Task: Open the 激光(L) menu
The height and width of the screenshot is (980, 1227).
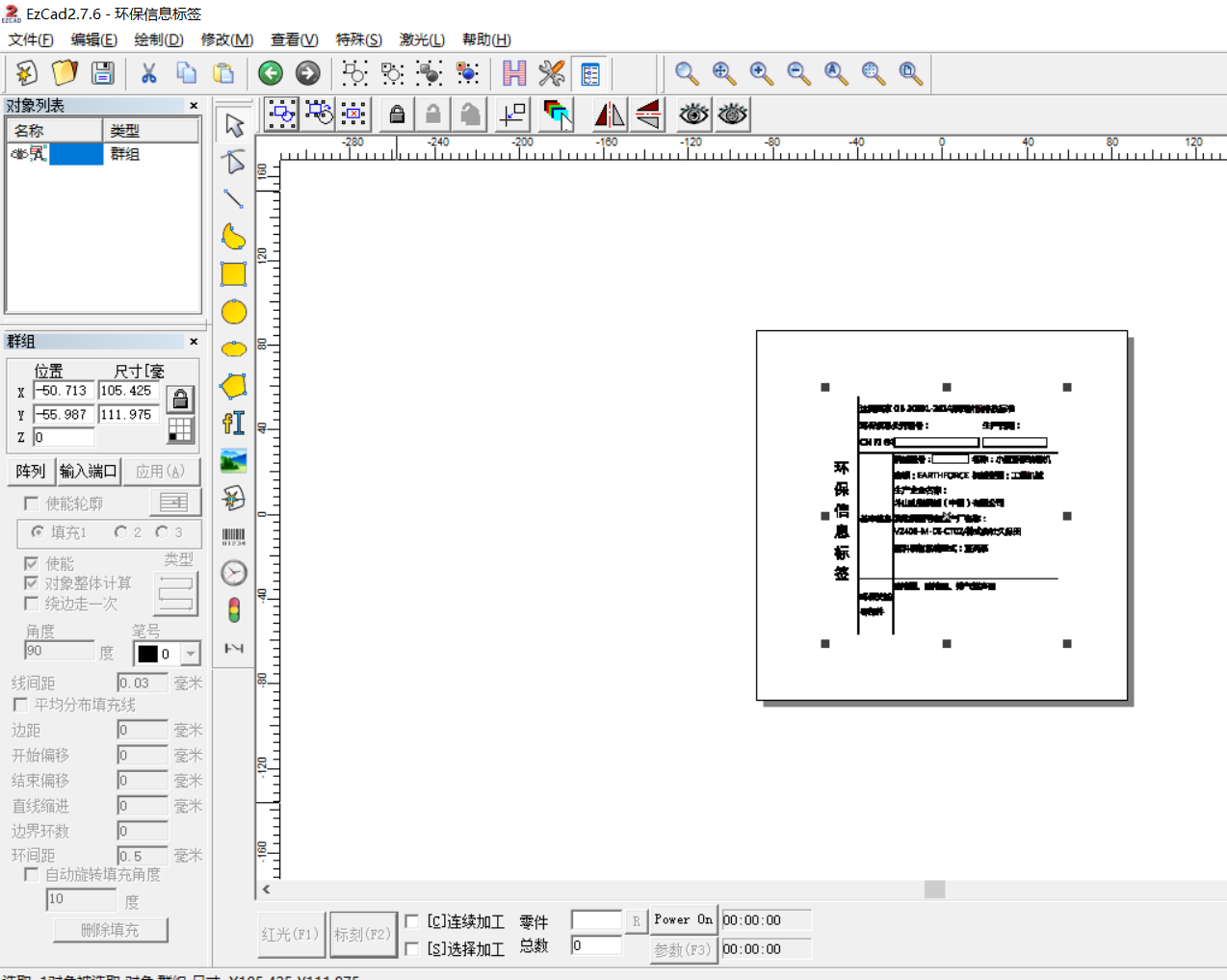Action: (422, 39)
